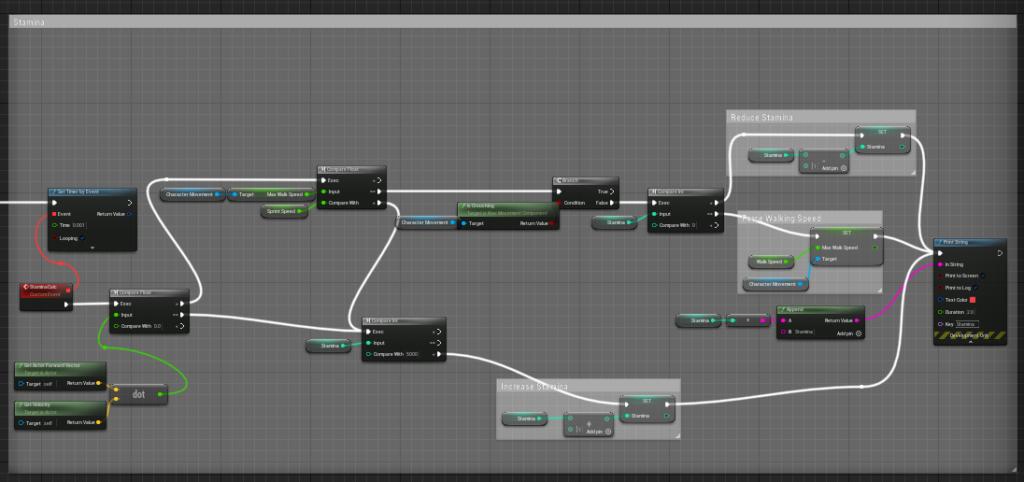Viewport: 1024px width, 482px height.
Task: Click the Print String output exec pin
Action: (x=999, y=252)
